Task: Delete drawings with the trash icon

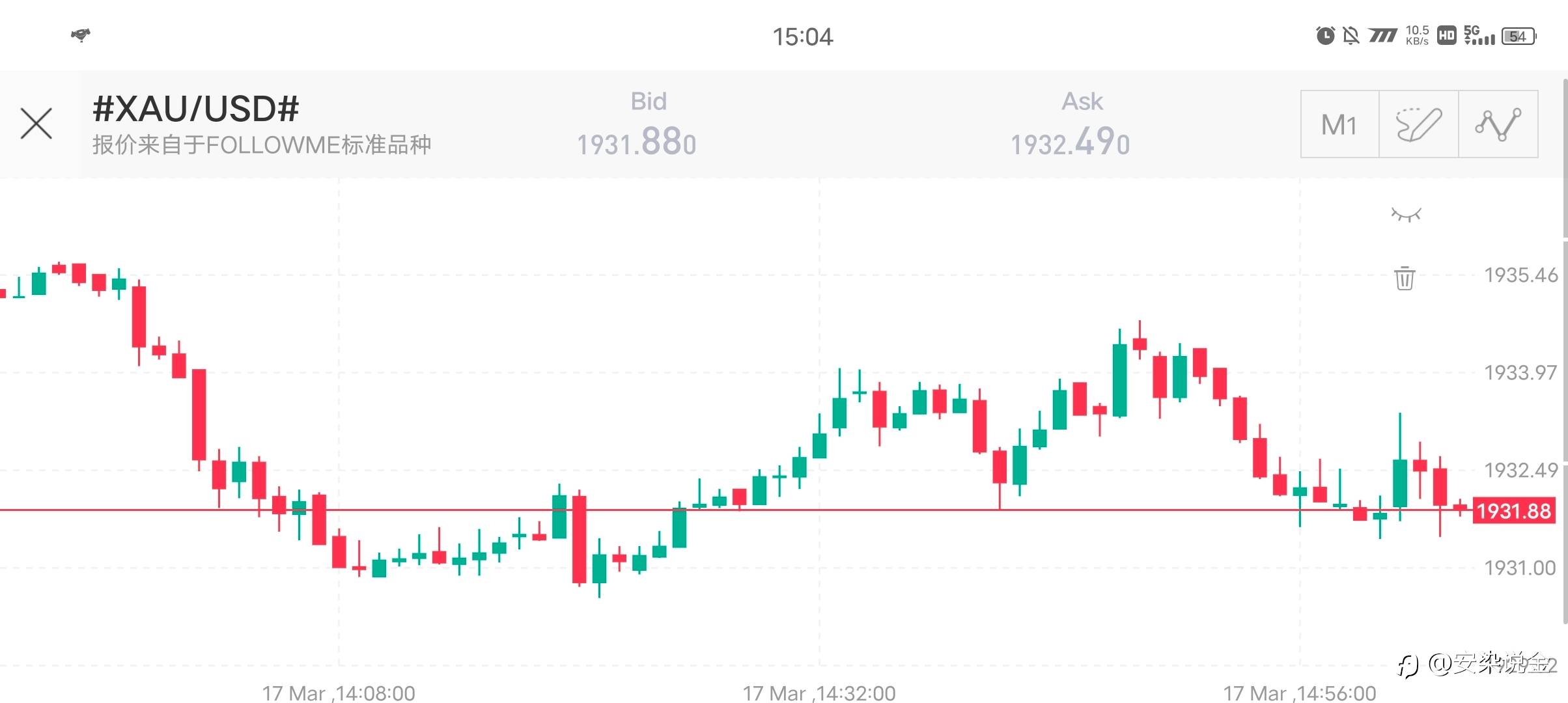Action: point(1405,278)
